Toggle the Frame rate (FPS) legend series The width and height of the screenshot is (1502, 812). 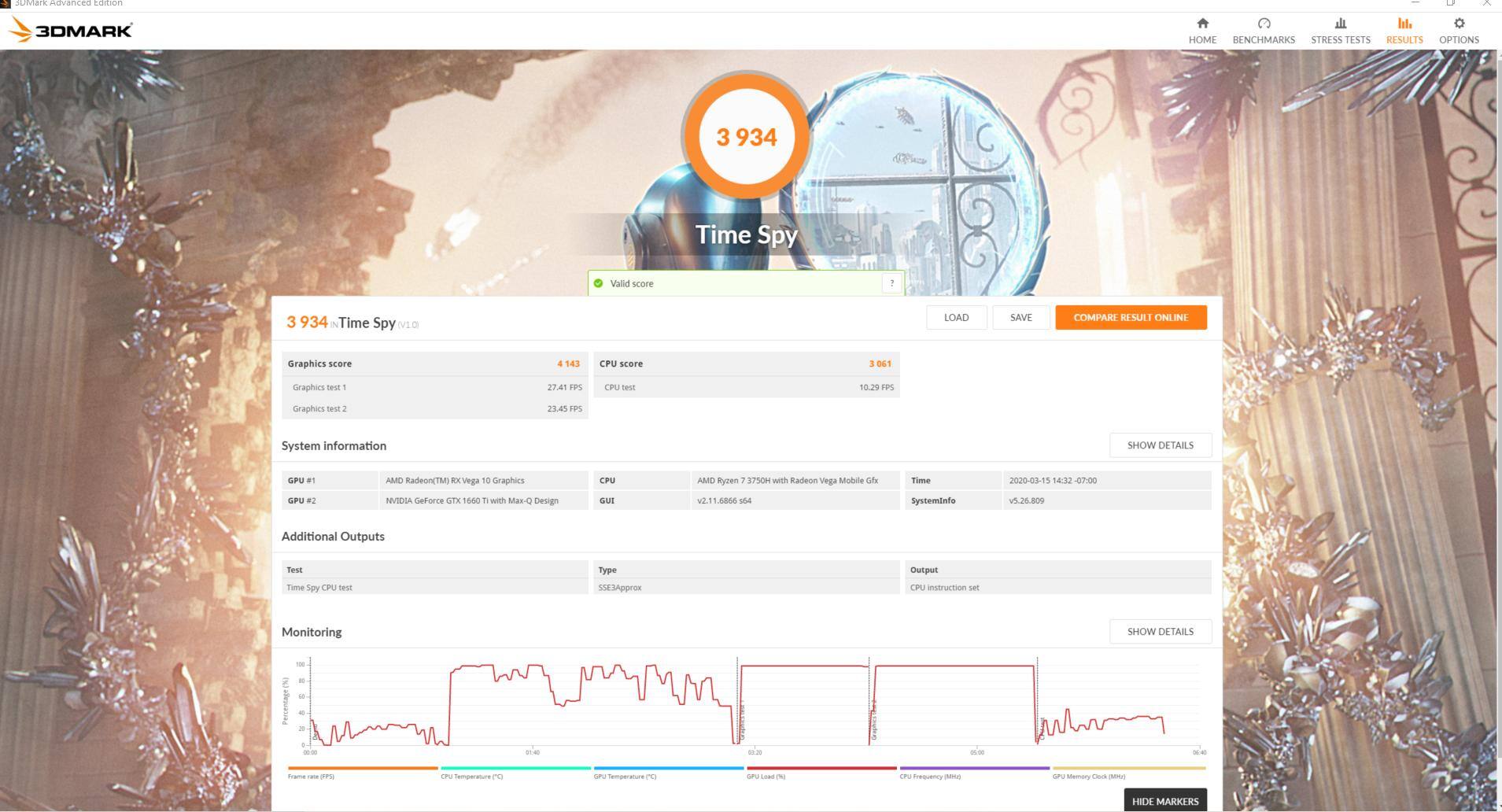pos(311,777)
